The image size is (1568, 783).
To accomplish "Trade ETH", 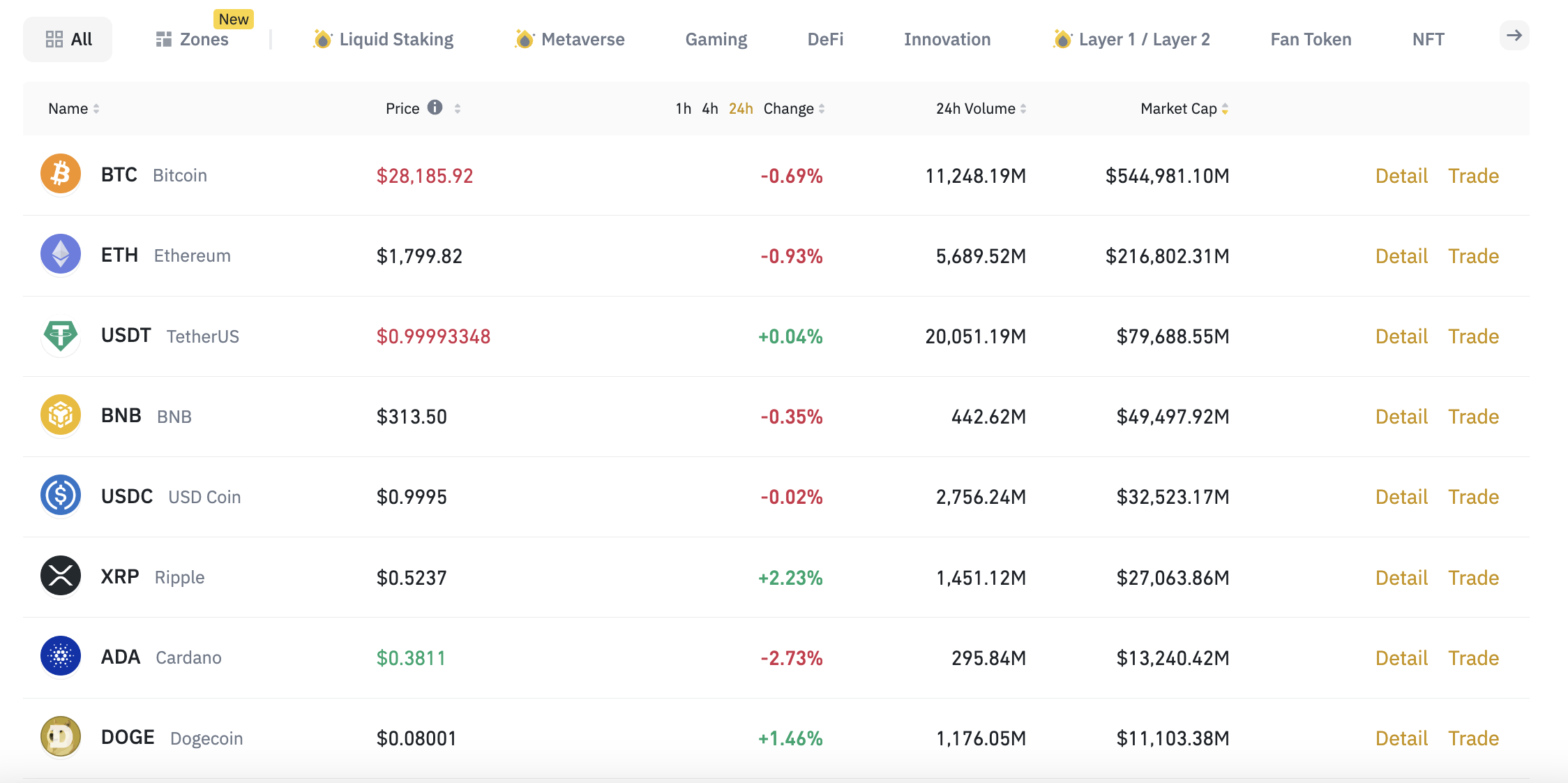I will pyautogui.click(x=1473, y=256).
